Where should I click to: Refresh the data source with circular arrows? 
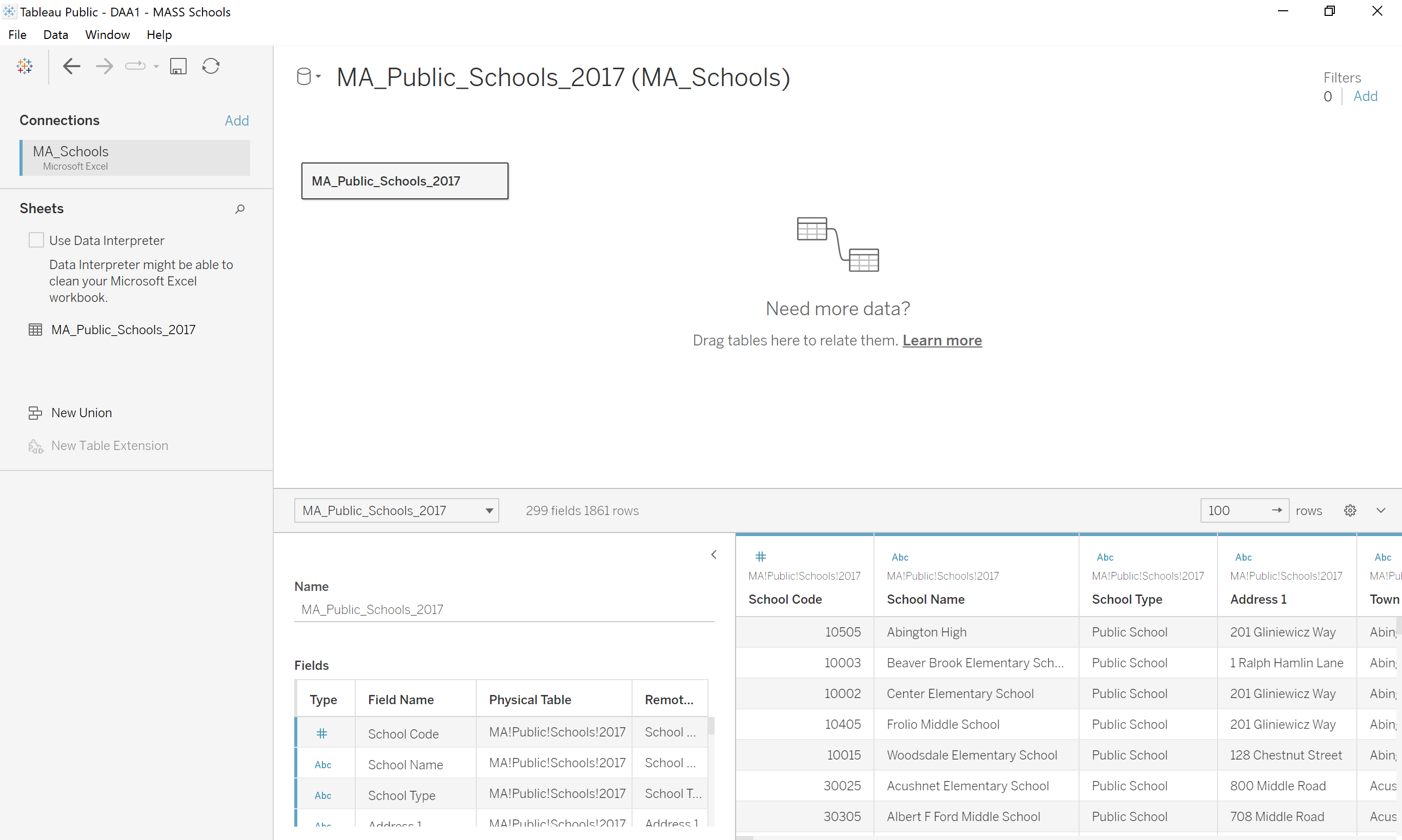pos(211,66)
